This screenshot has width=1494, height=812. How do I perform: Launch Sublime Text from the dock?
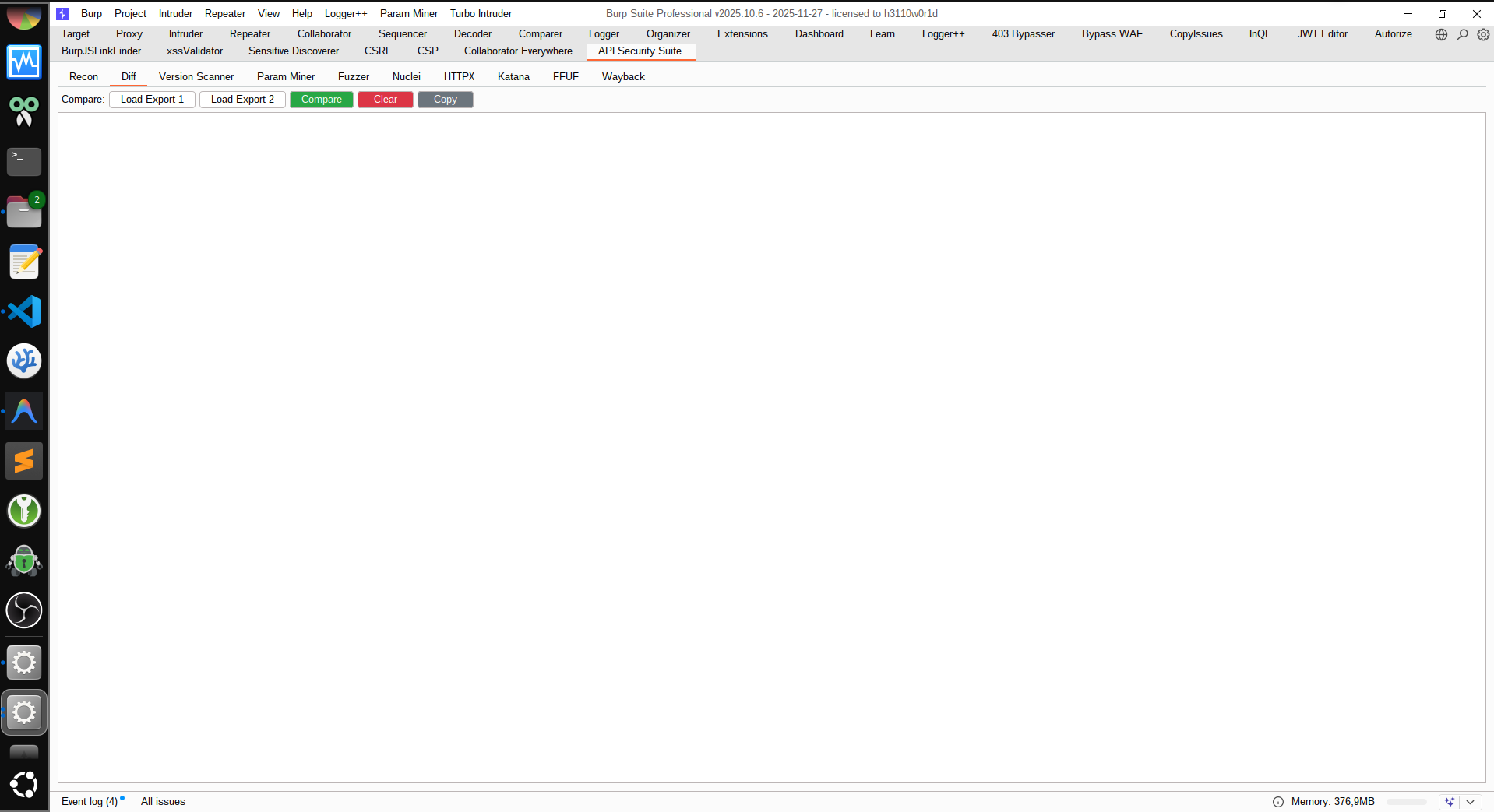tap(24, 461)
